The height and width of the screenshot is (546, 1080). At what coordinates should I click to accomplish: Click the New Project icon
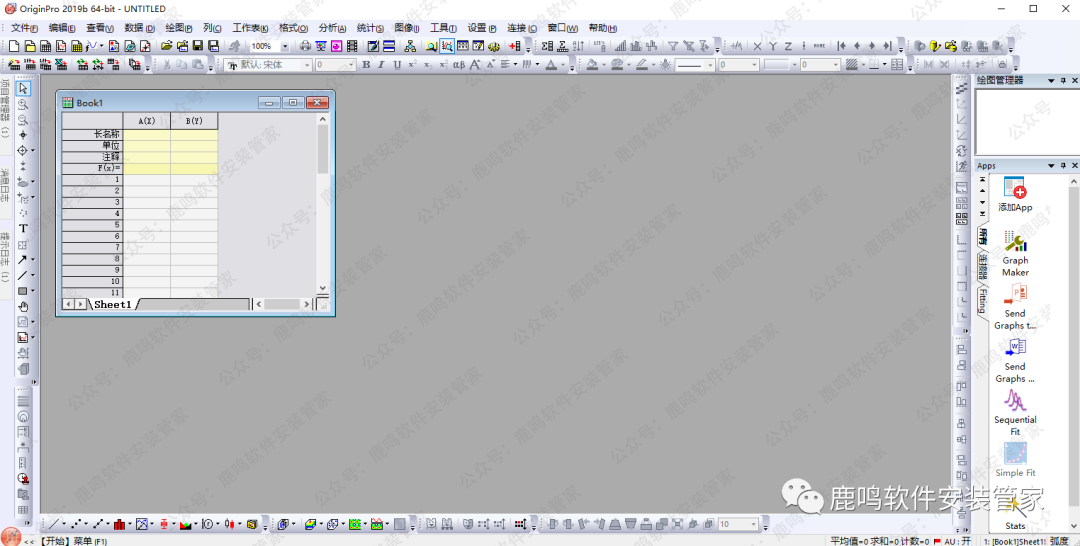click(14, 46)
